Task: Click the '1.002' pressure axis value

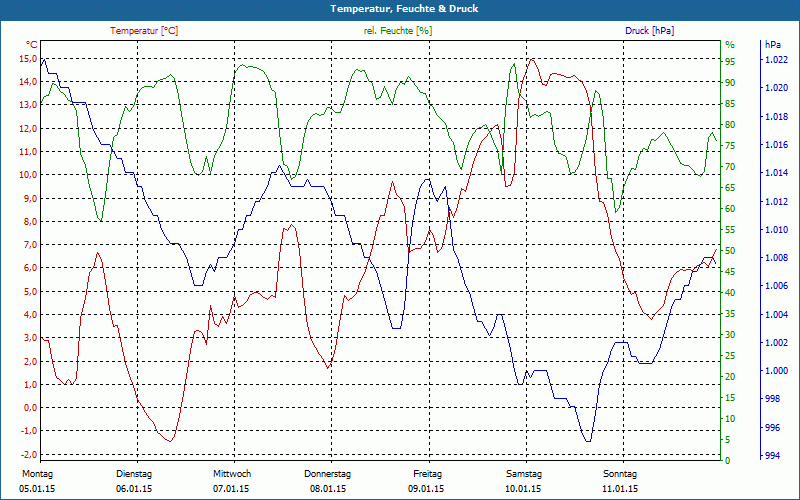Action: [777, 342]
